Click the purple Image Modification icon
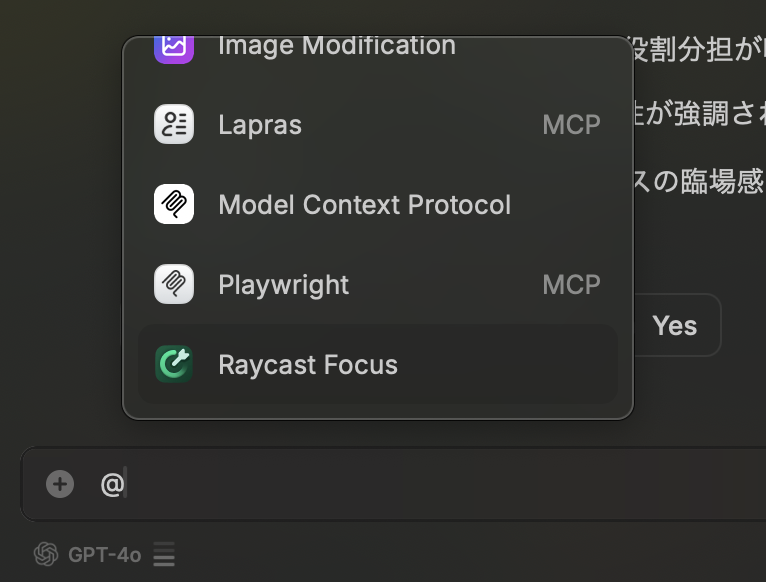Screen dimensions: 766x582 pos(174,49)
